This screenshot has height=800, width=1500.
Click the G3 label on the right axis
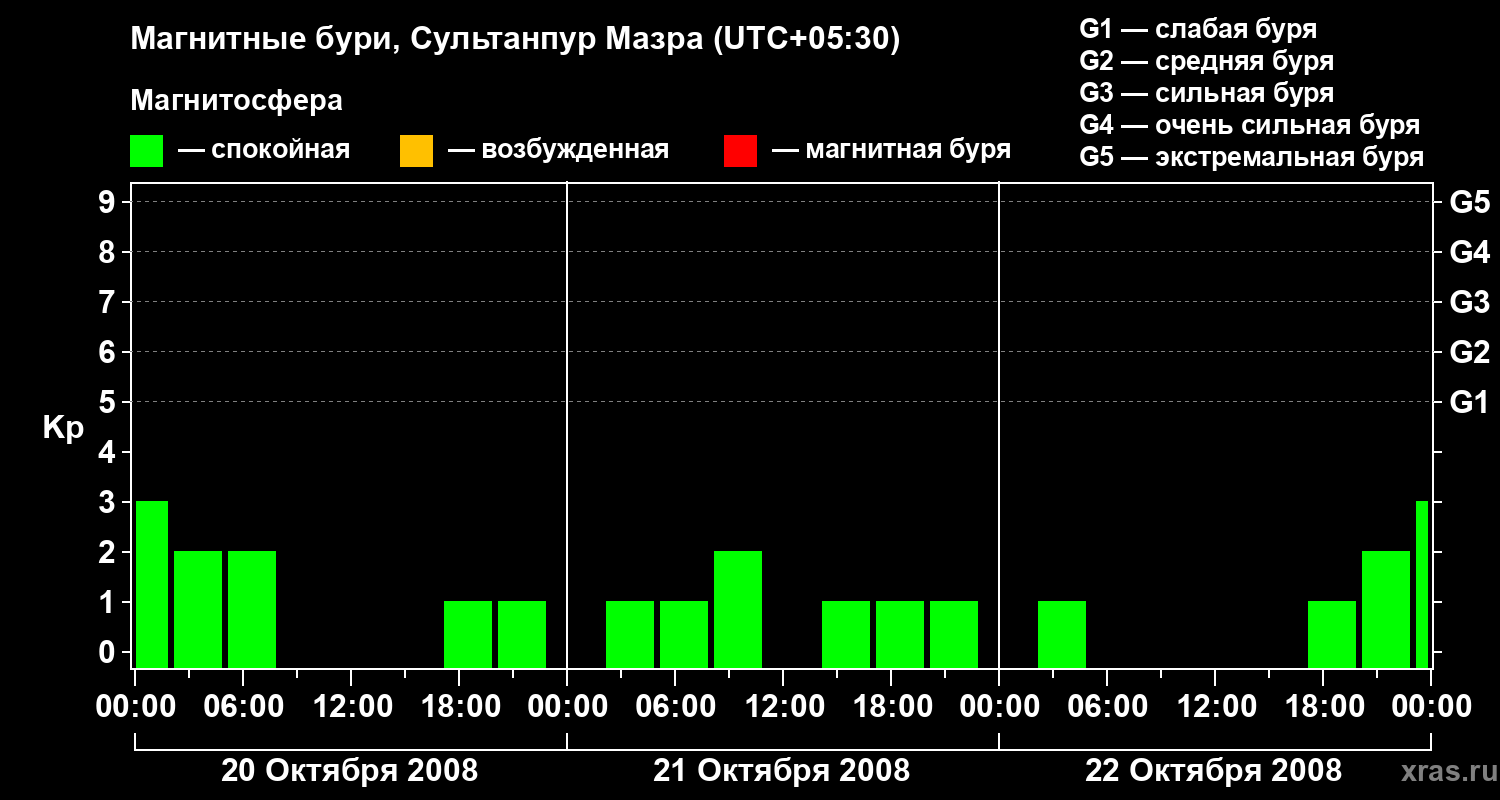1470,303
